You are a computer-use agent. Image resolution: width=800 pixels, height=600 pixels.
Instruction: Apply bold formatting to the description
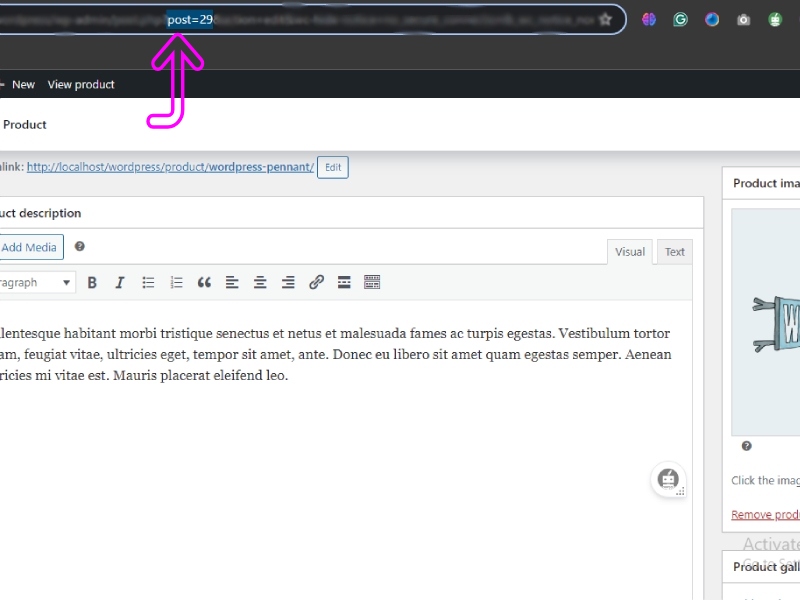(x=92, y=282)
